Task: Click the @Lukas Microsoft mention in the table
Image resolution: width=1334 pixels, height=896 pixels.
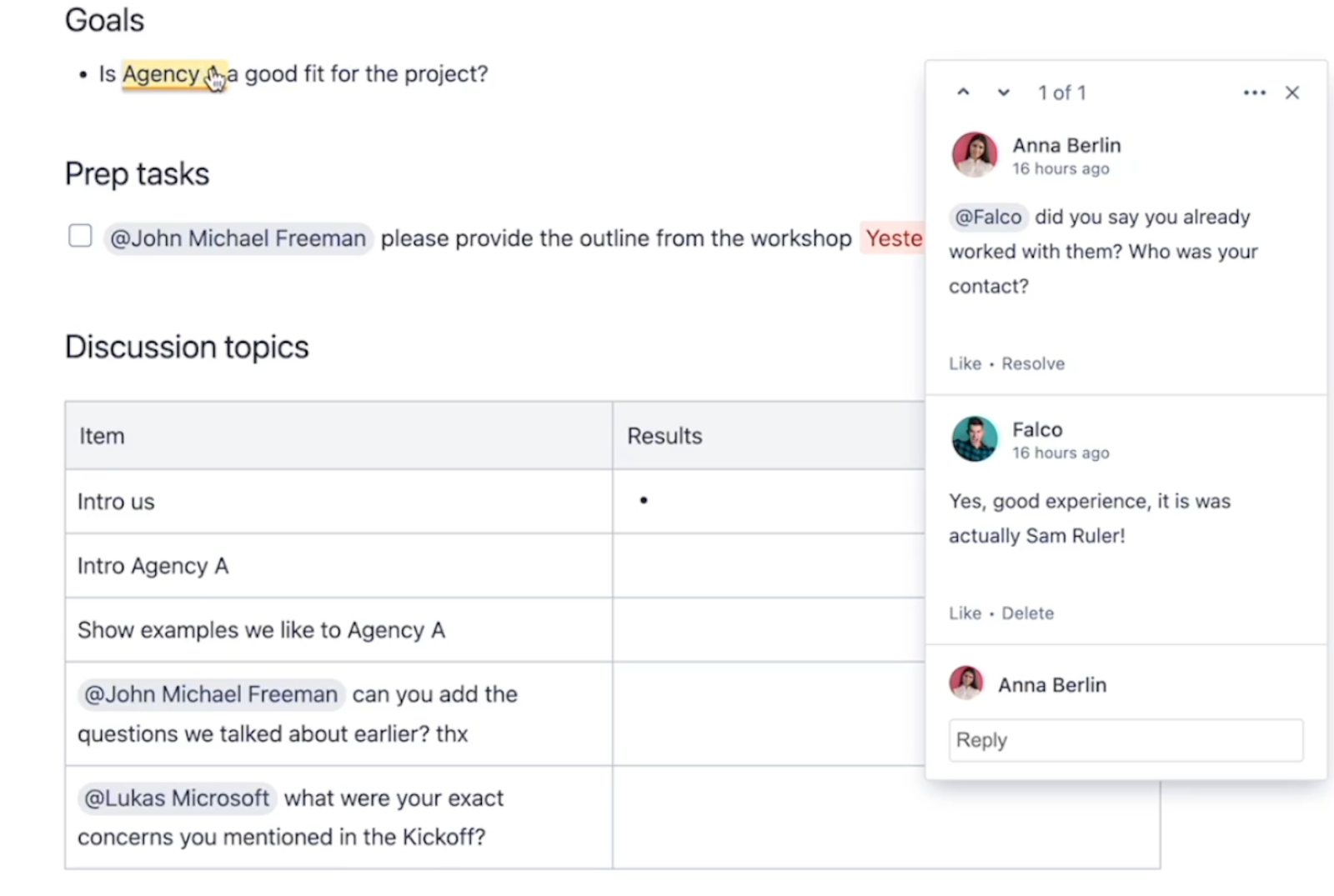Action: click(x=177, y=798)
